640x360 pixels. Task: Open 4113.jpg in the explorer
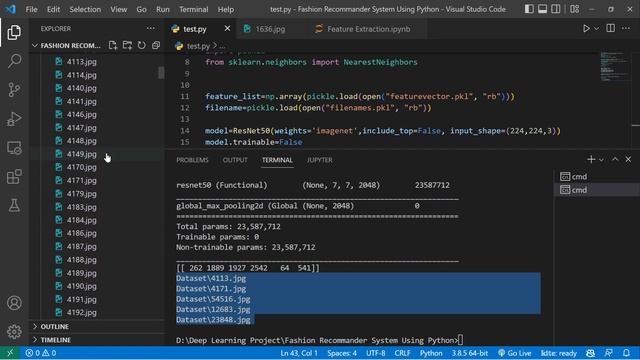coord(82,62)
